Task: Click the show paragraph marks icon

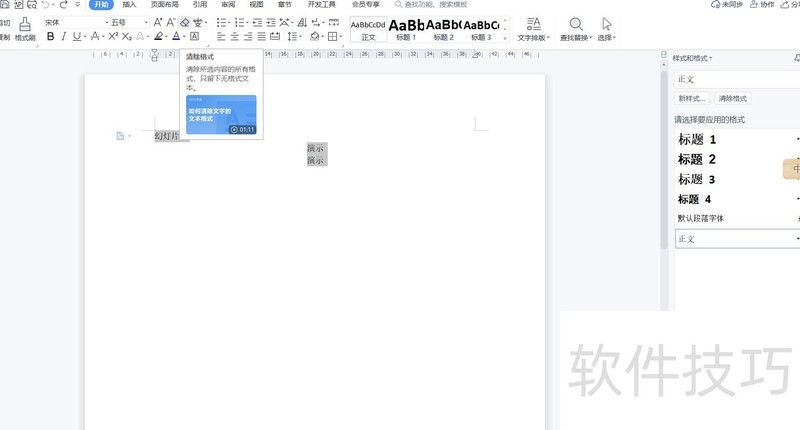Action: pyautogui.click(x=316, y=22)
